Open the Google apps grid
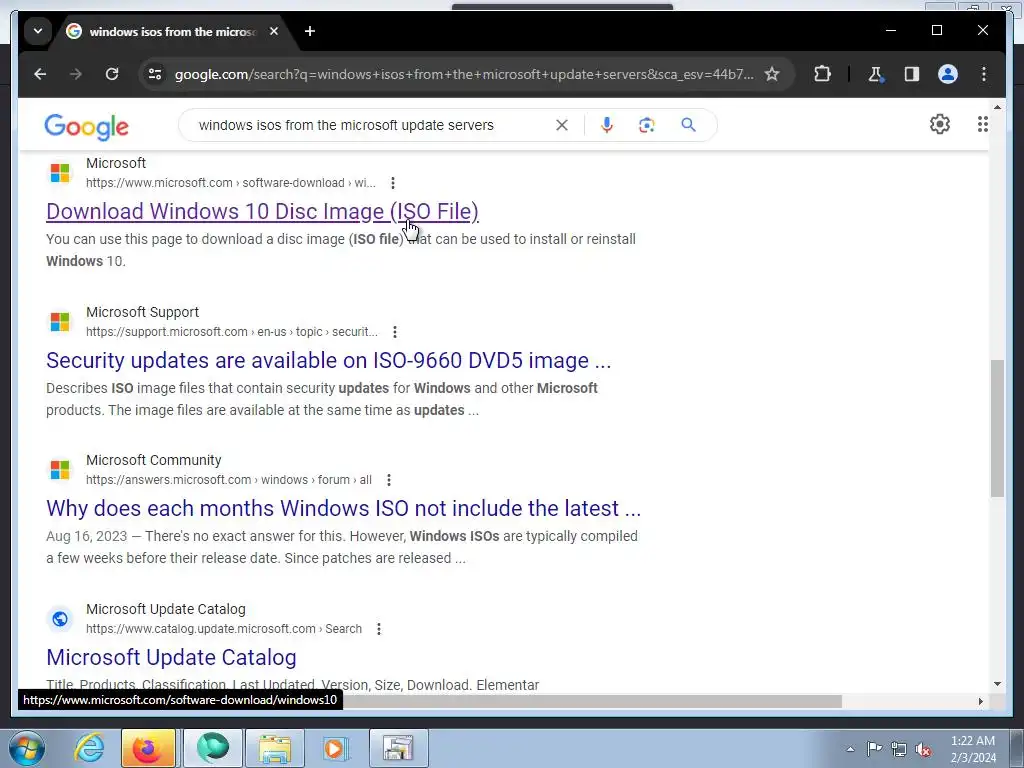Image resolution: width=1024 pixels, height=768 pixels. click(982, 124)
